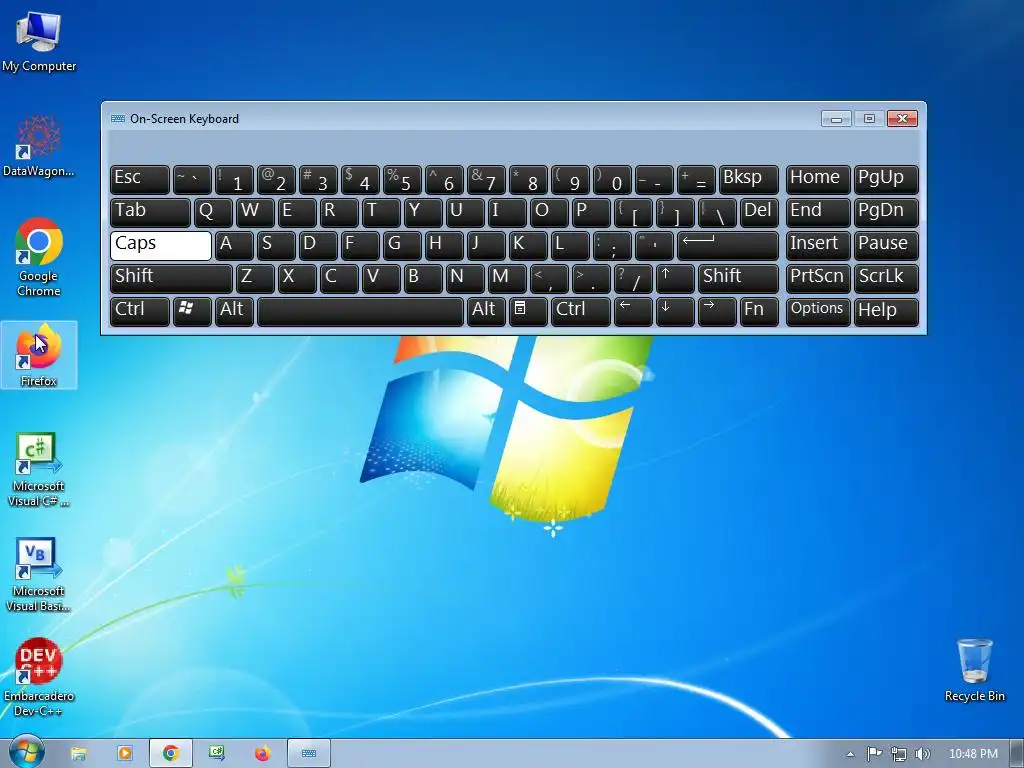The image size is (1024, 768).
Task: Click the M key
Action: (507, 279)
